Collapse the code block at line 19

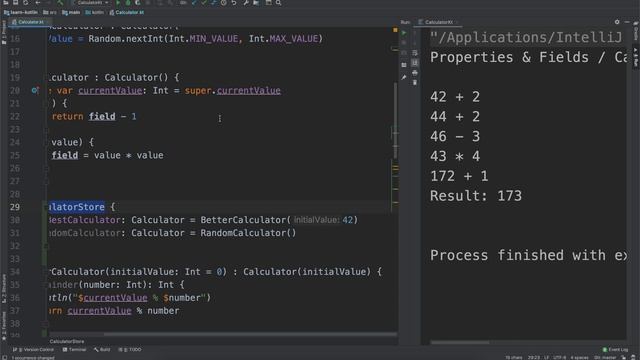pyautogui.click(x=46, y=78)
